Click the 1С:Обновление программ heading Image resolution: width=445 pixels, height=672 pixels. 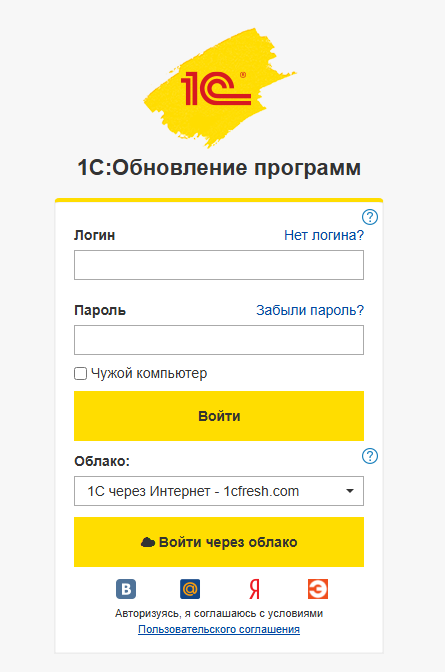point(219,168)
